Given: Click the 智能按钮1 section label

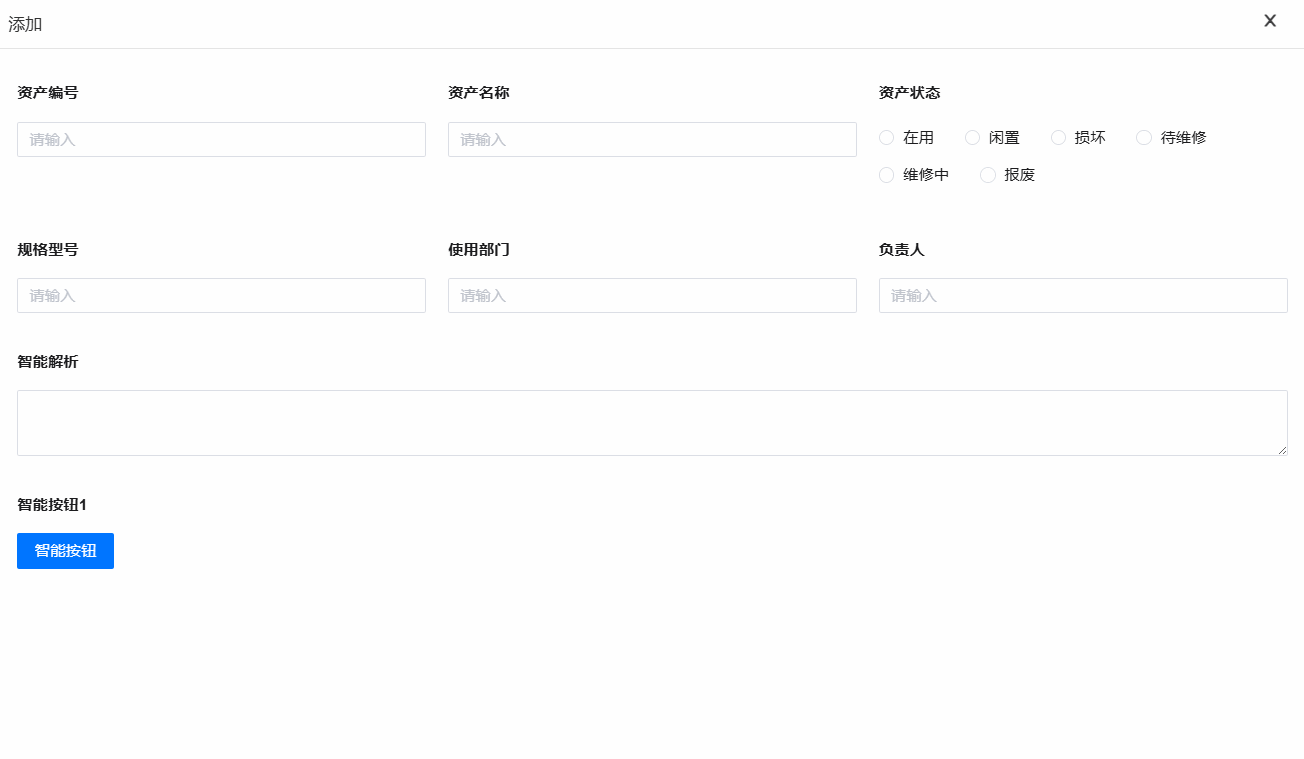Looking at the screenshot, I should 51,505.
